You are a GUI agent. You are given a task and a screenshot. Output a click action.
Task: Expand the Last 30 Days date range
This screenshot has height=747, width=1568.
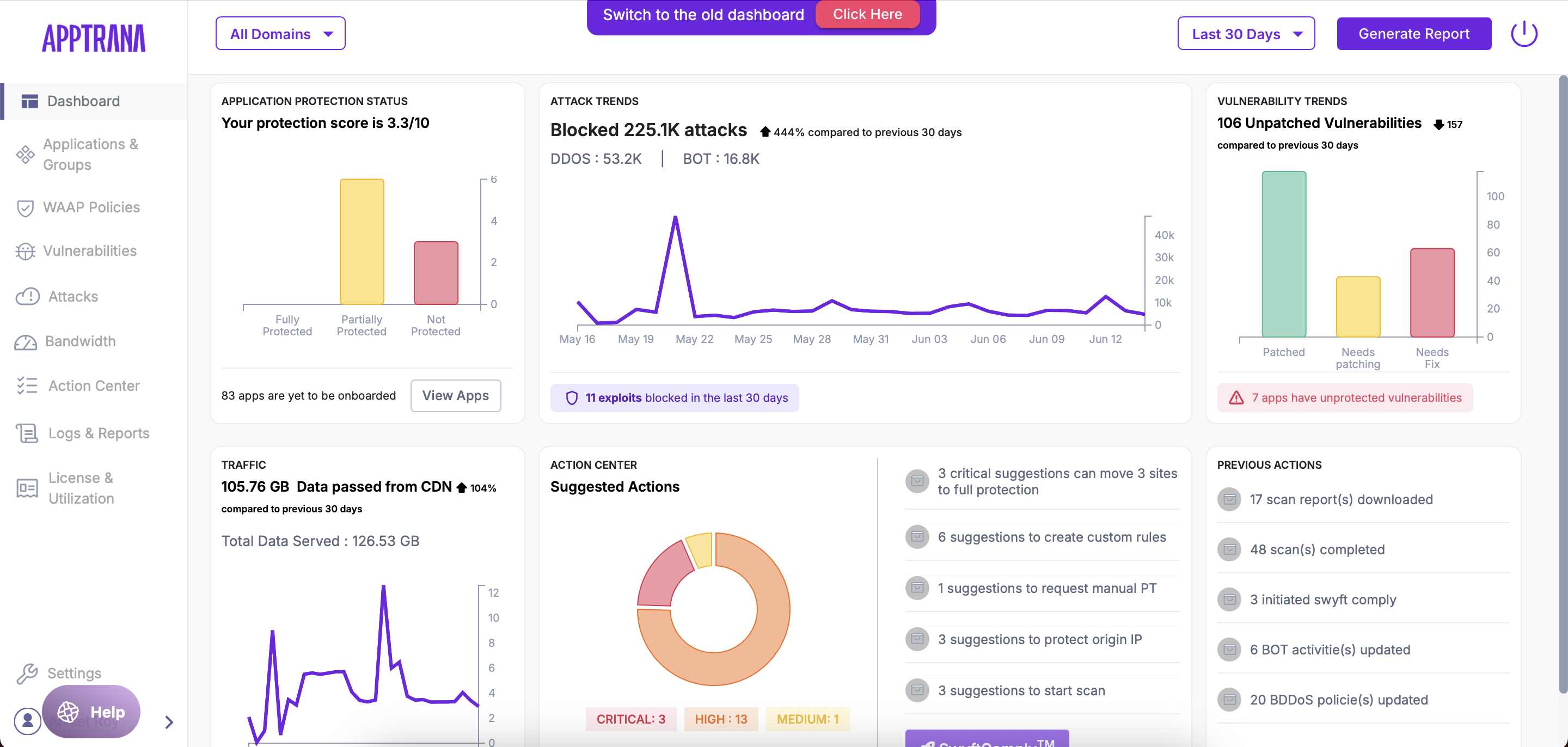pos(1245,34)
